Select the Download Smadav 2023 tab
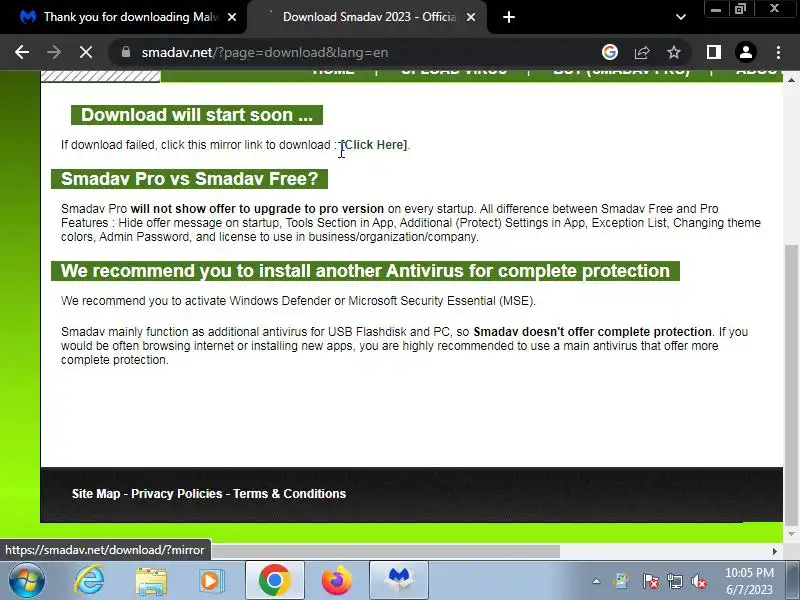The image size is (800, 600). point(367,17)
